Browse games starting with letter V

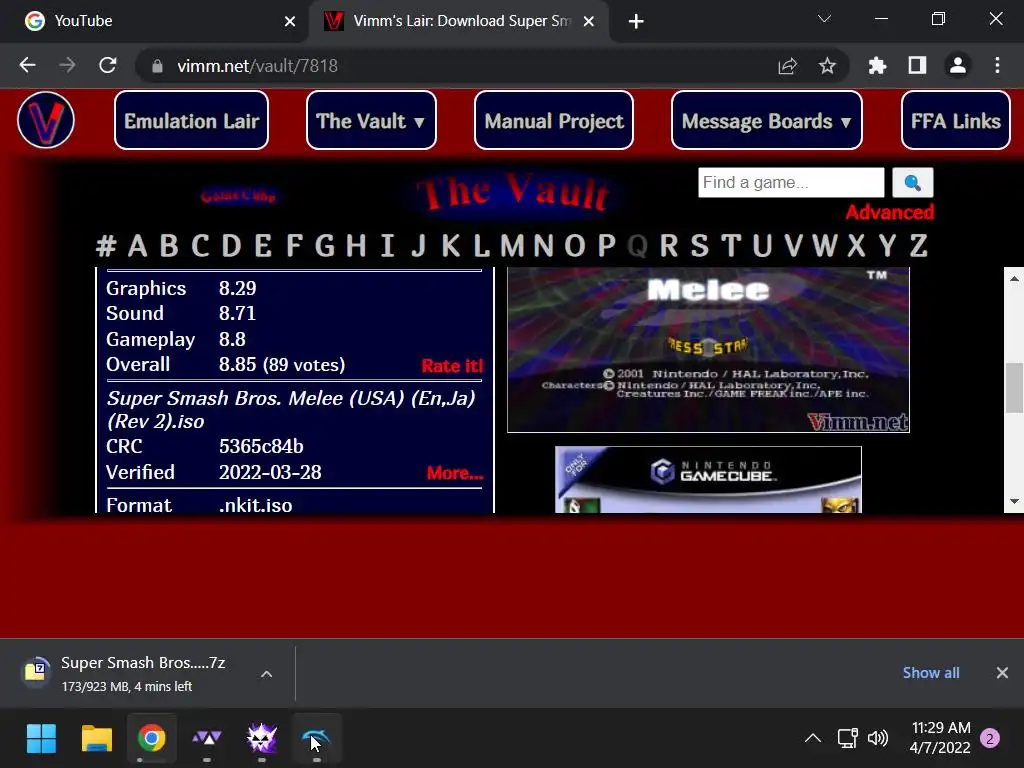click(793, 246)
